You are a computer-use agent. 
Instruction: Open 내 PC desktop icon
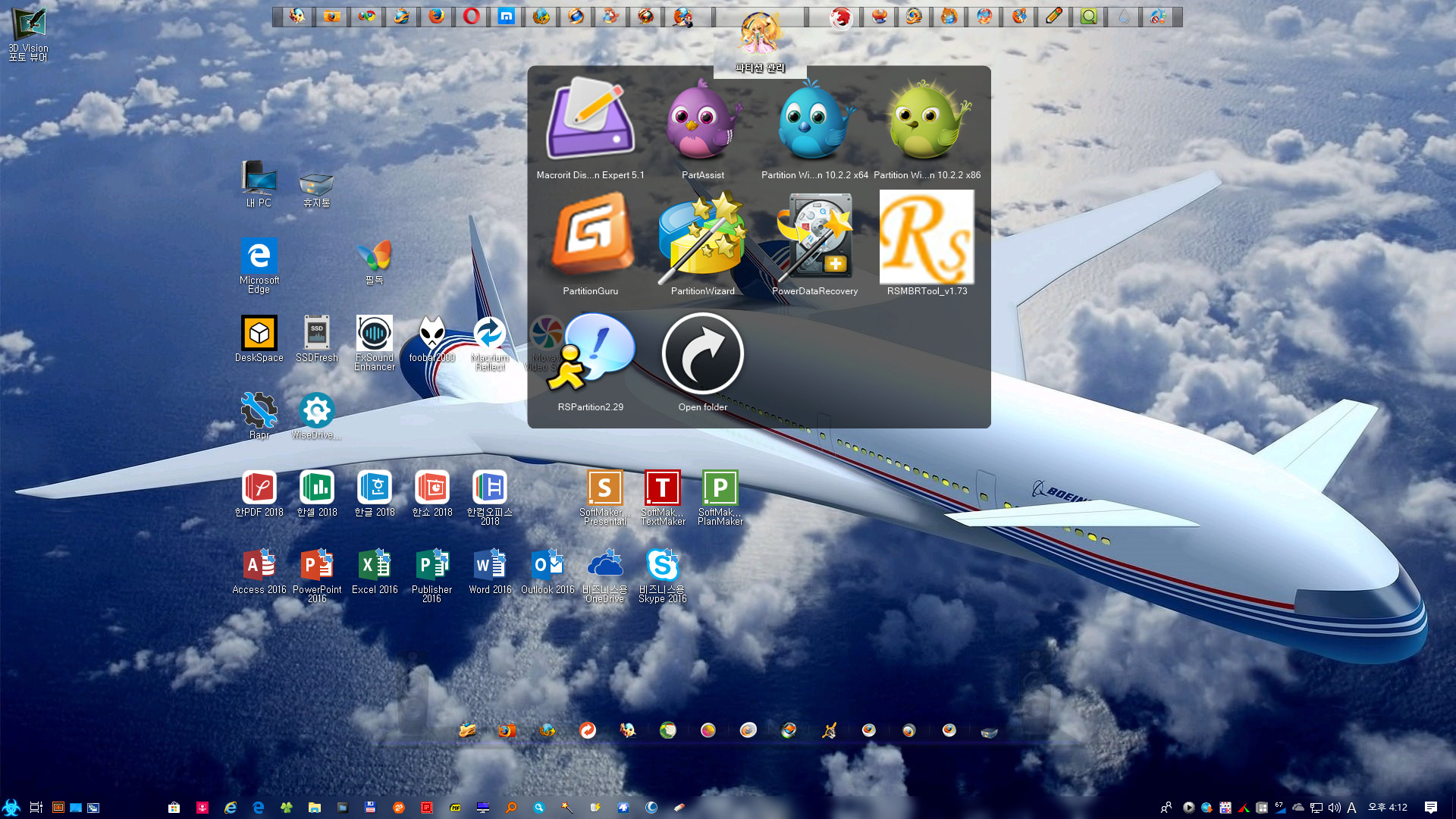(259, 184)
